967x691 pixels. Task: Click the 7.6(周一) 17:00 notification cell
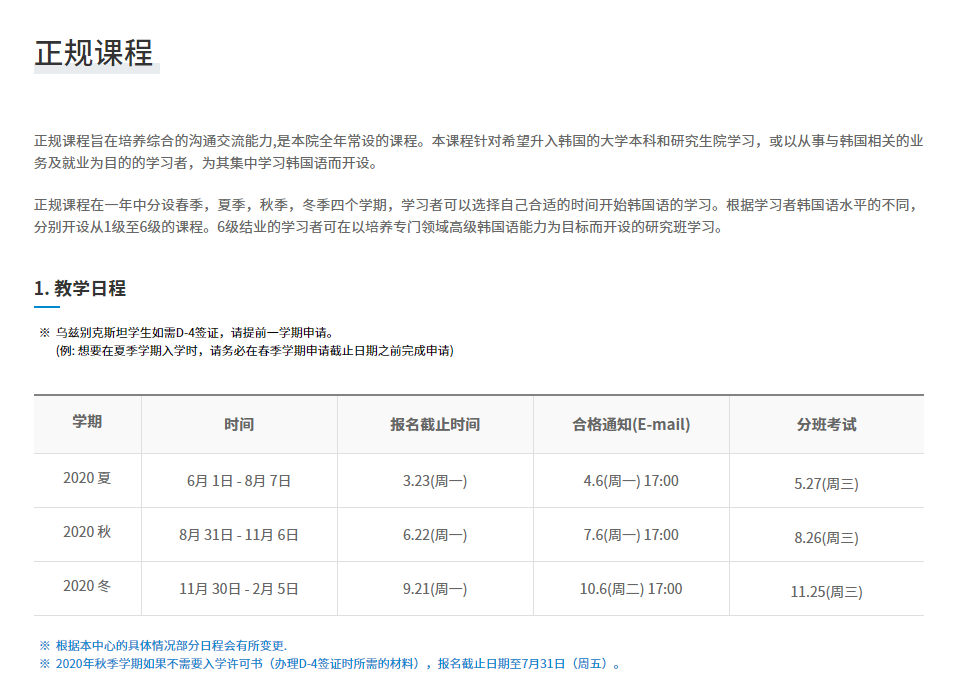[631, 535]
